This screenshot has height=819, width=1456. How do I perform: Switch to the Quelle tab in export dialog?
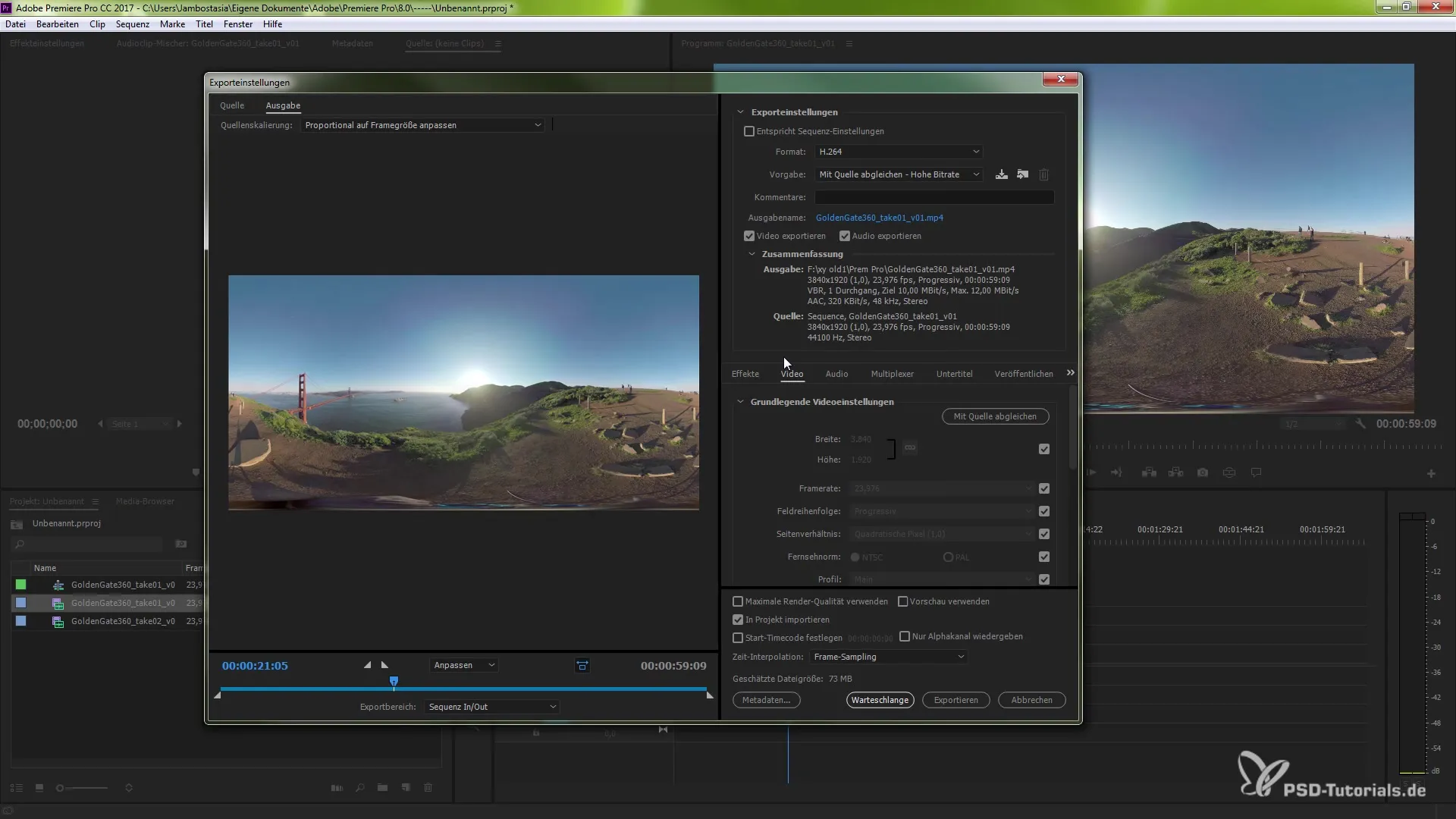tap(232, 105)
